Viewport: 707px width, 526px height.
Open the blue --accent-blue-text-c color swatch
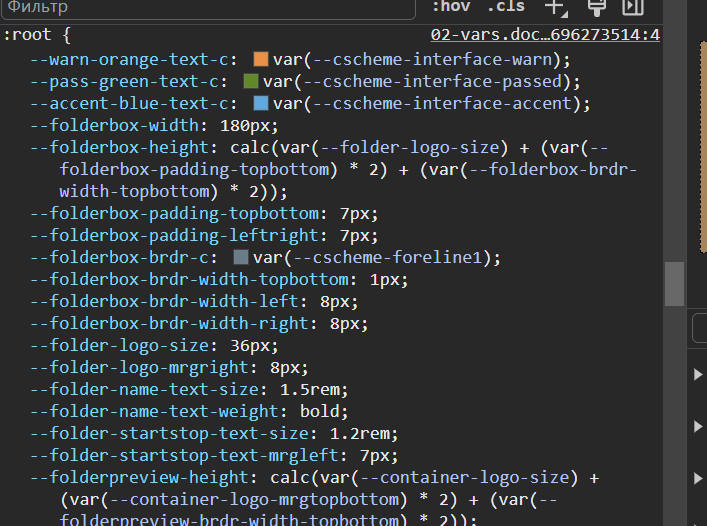click(261, 103)
